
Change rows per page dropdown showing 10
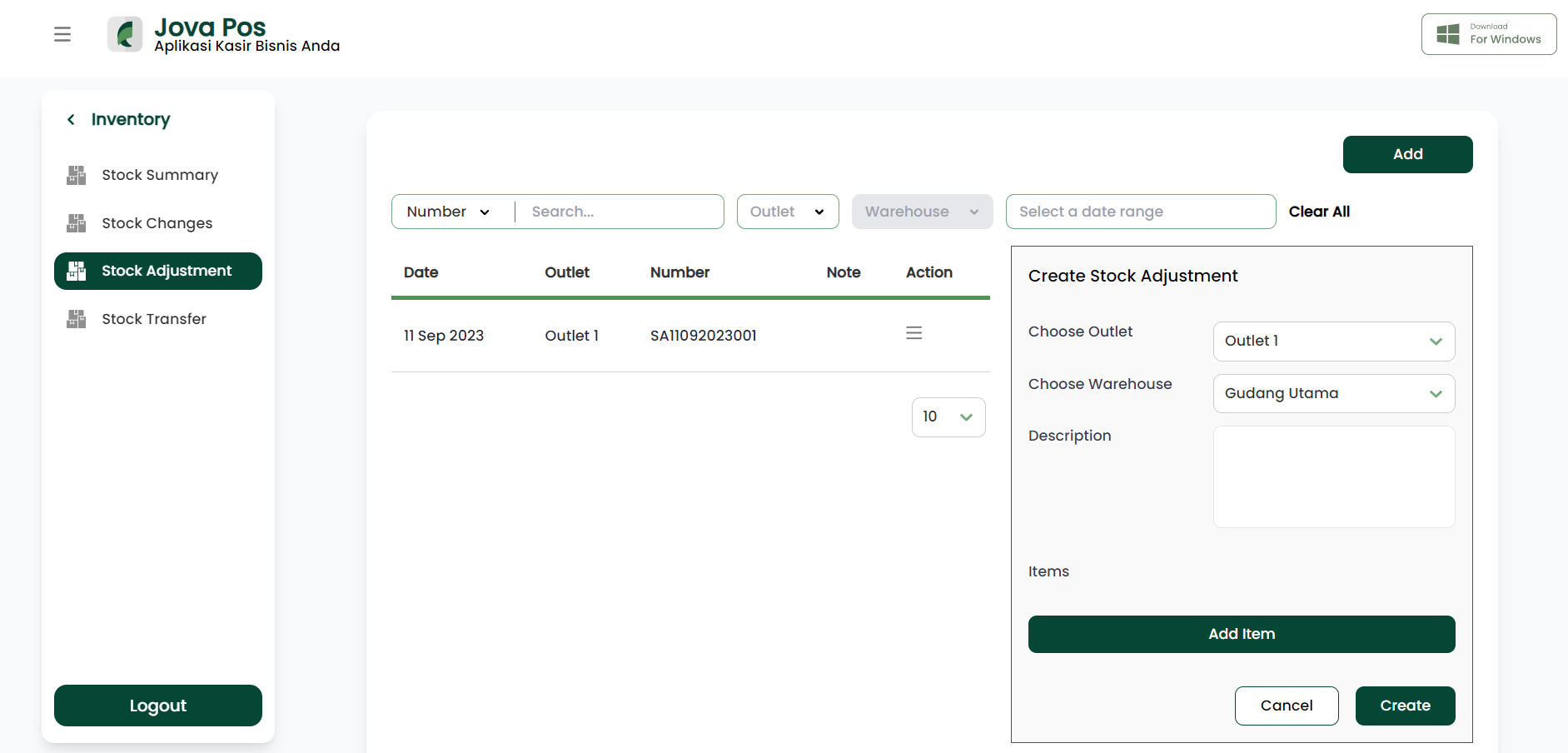pyautogui.click(x=948, y=417)
